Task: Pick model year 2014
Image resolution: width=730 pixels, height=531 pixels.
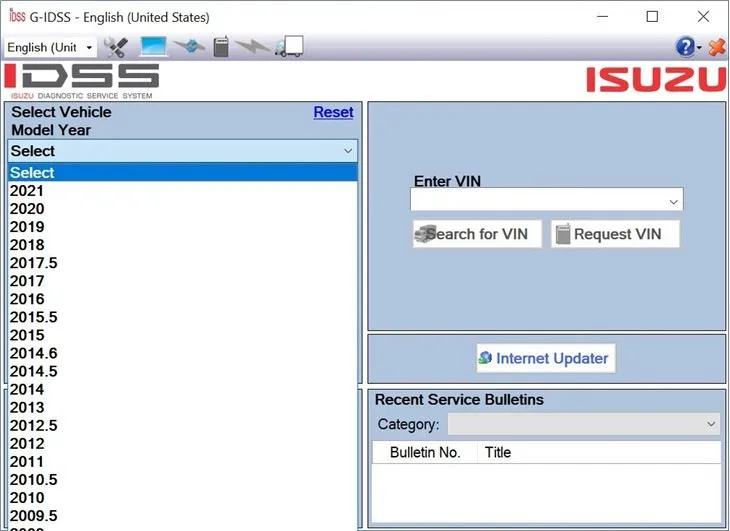Action: [182, 390]
